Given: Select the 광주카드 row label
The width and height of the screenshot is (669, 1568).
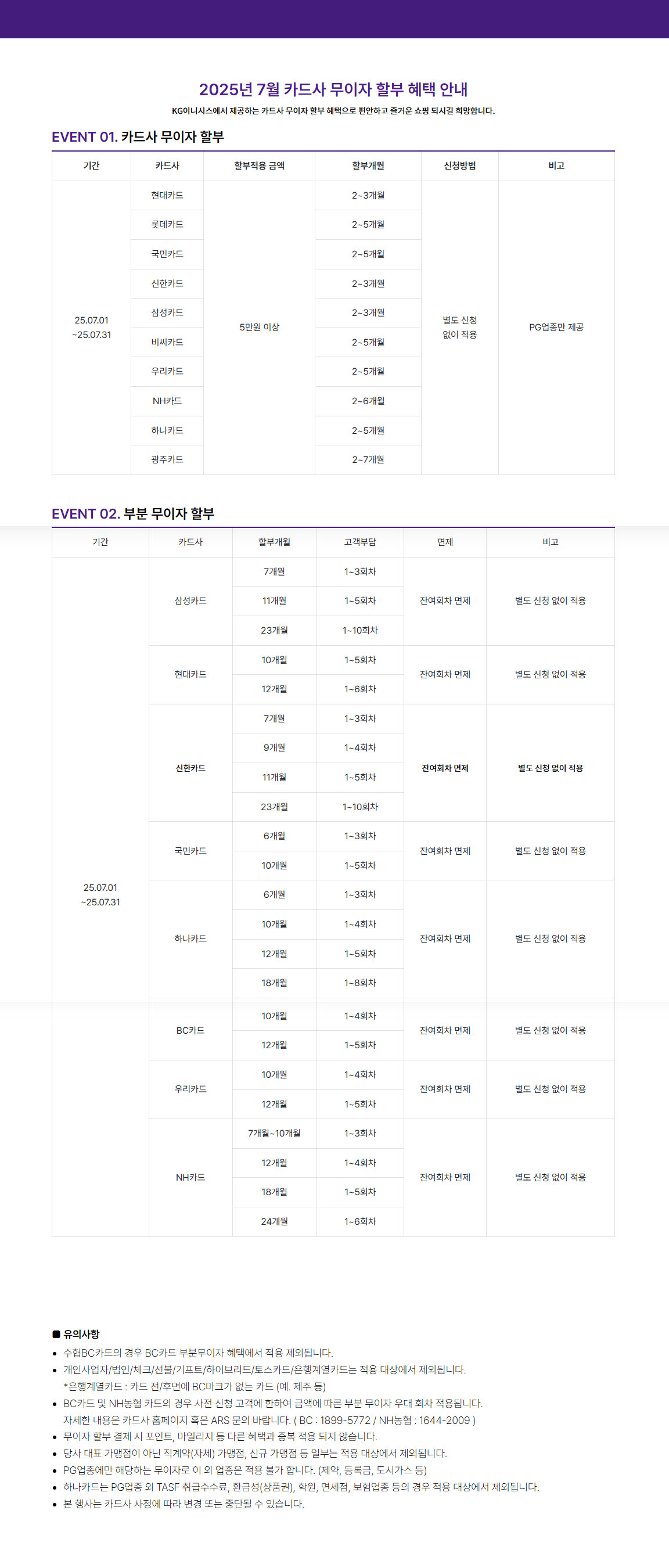Looking at the screenshot, I should (167, 459).
